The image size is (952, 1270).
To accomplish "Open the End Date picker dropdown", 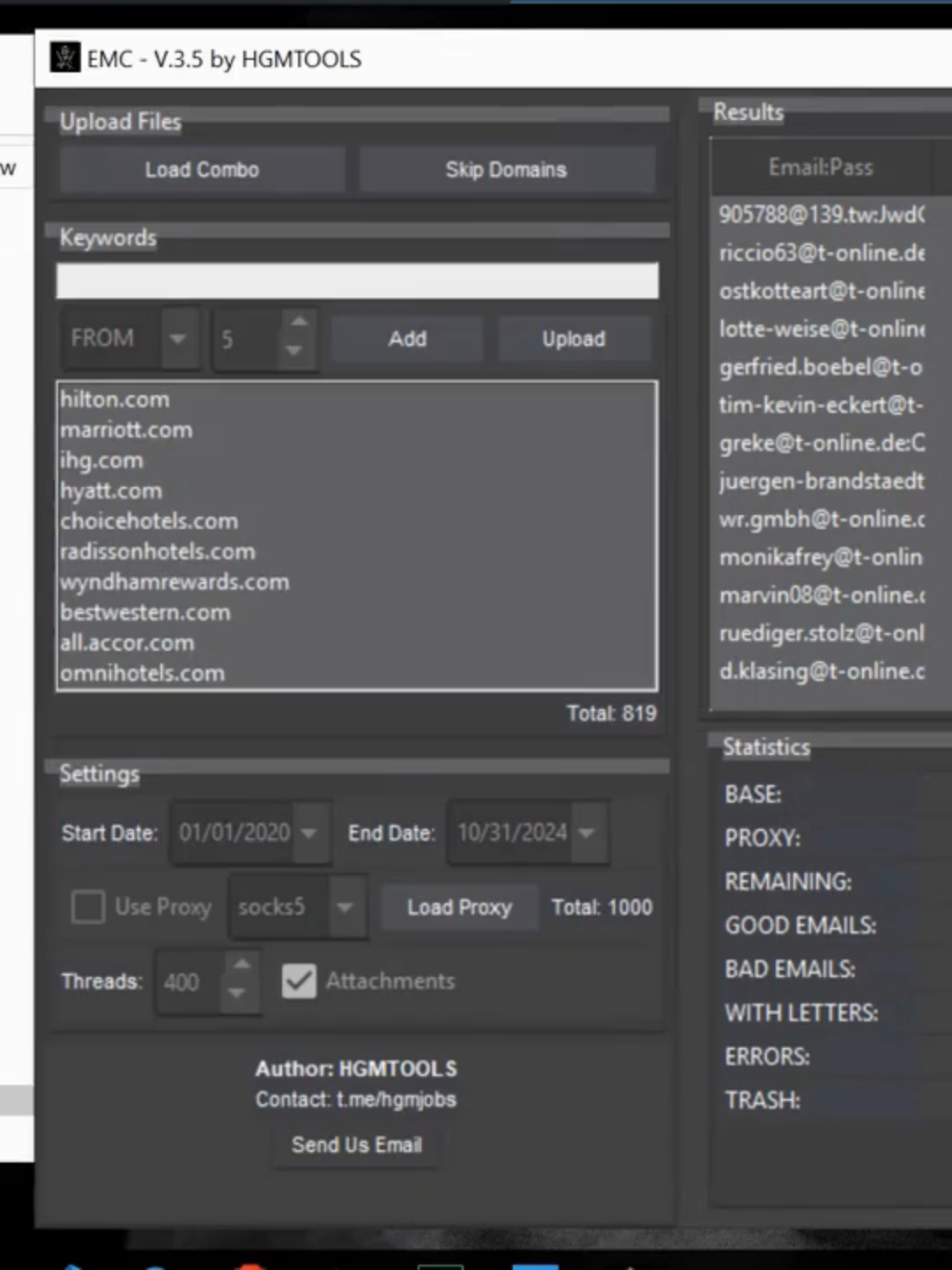I will [587, 833].
